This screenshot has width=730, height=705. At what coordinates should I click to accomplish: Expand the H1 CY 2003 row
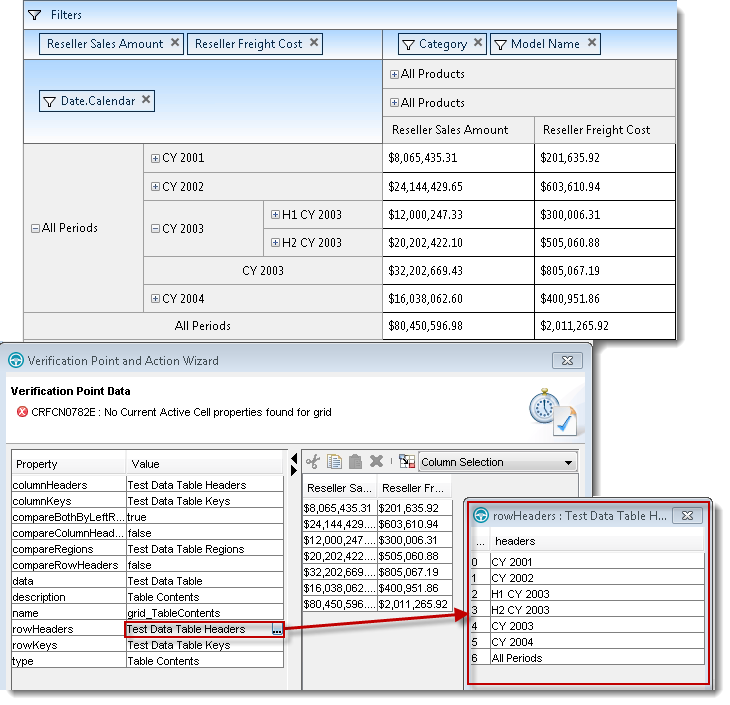pos(275,214)
